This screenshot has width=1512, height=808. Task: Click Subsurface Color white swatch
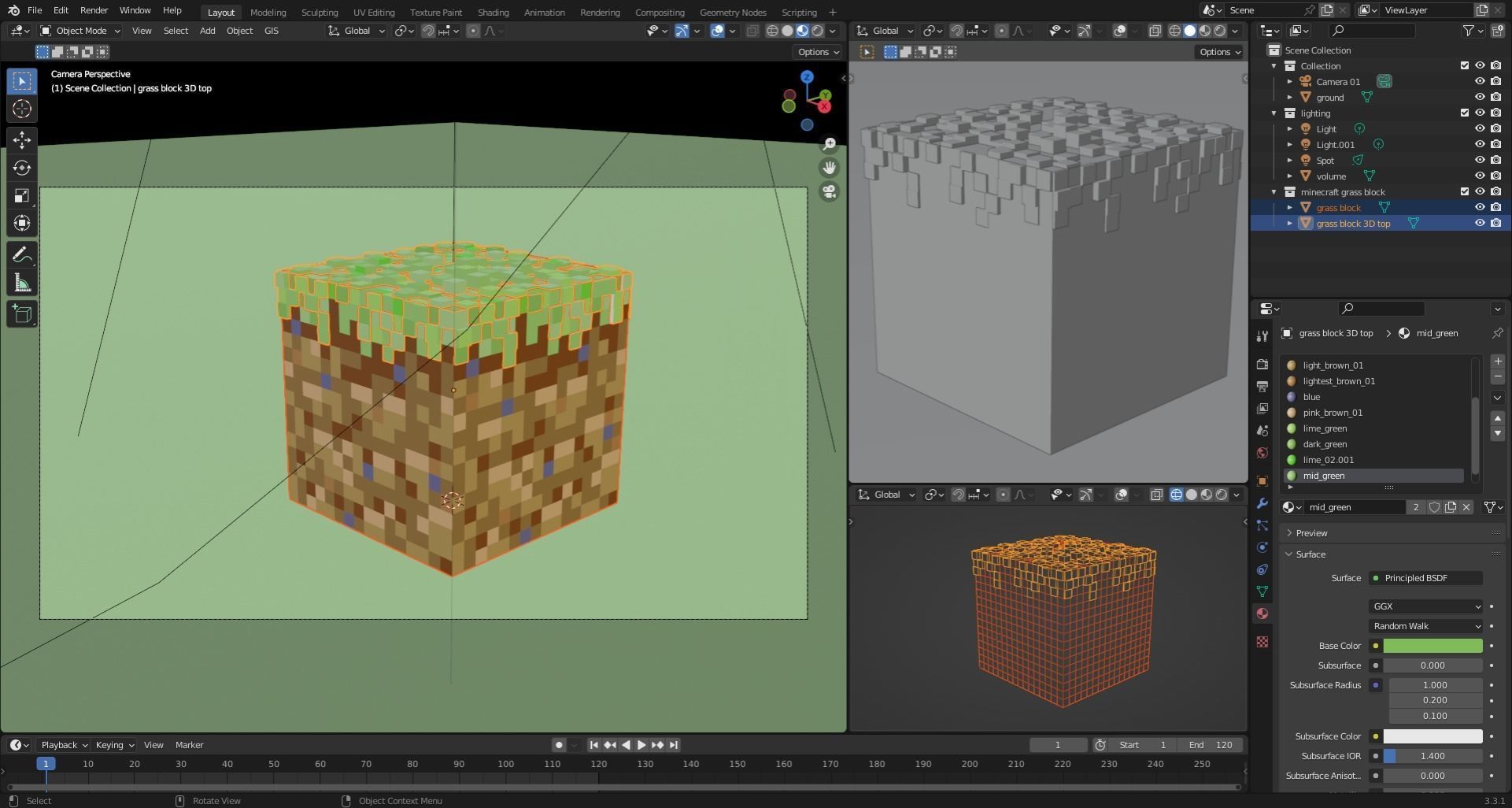pyautogui.click(x=1433, y=736)
